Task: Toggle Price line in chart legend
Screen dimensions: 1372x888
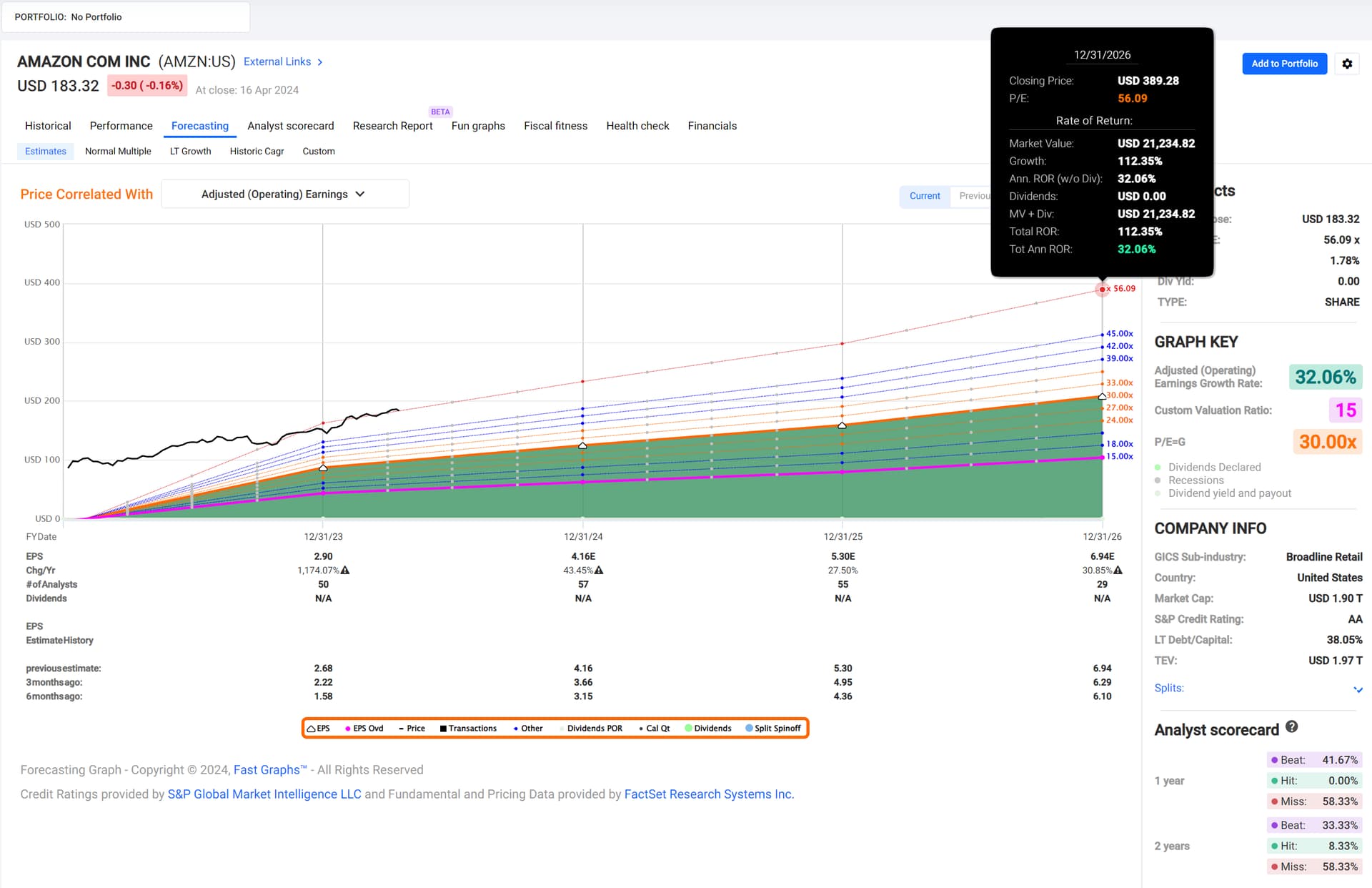Action: click(412, 729)
